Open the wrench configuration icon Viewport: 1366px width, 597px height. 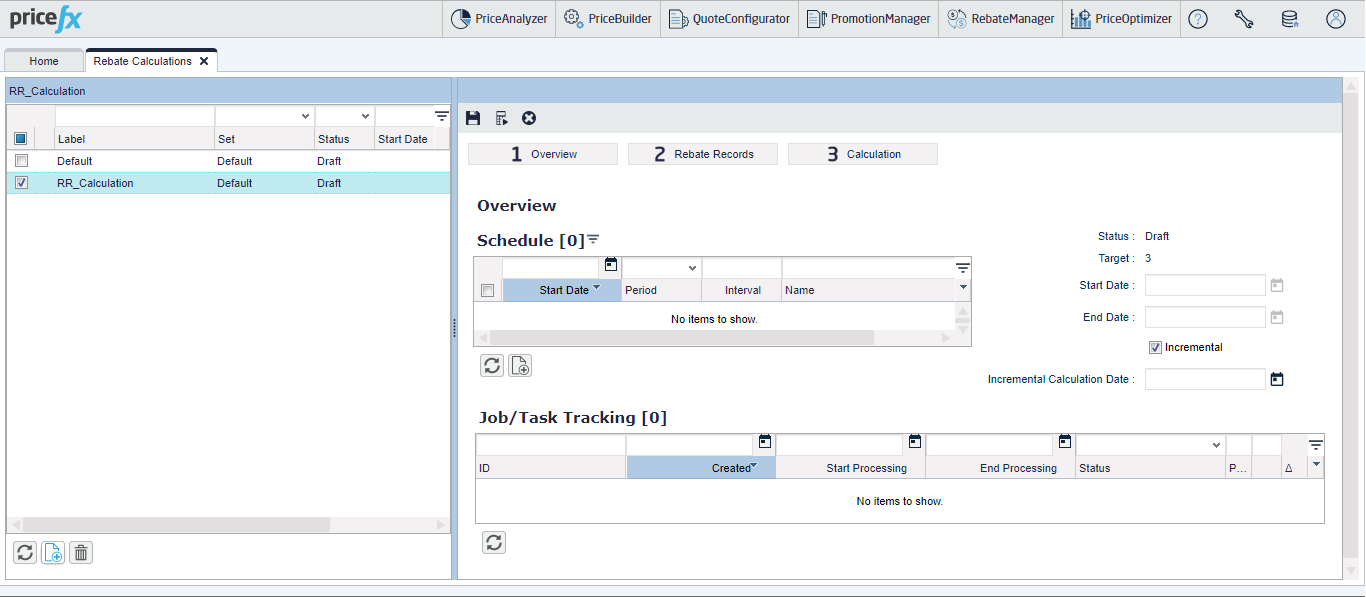(x=1244, y=19)
